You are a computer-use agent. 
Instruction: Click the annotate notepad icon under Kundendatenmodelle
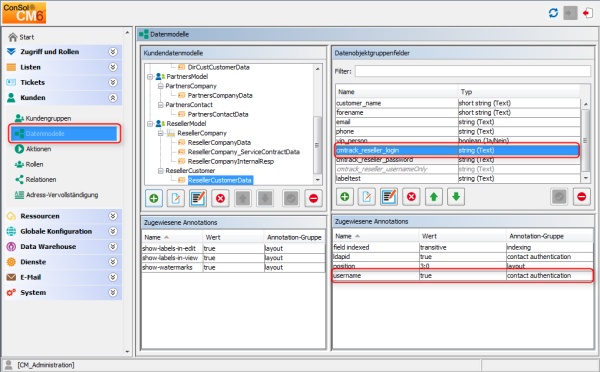tap(198, 198)
